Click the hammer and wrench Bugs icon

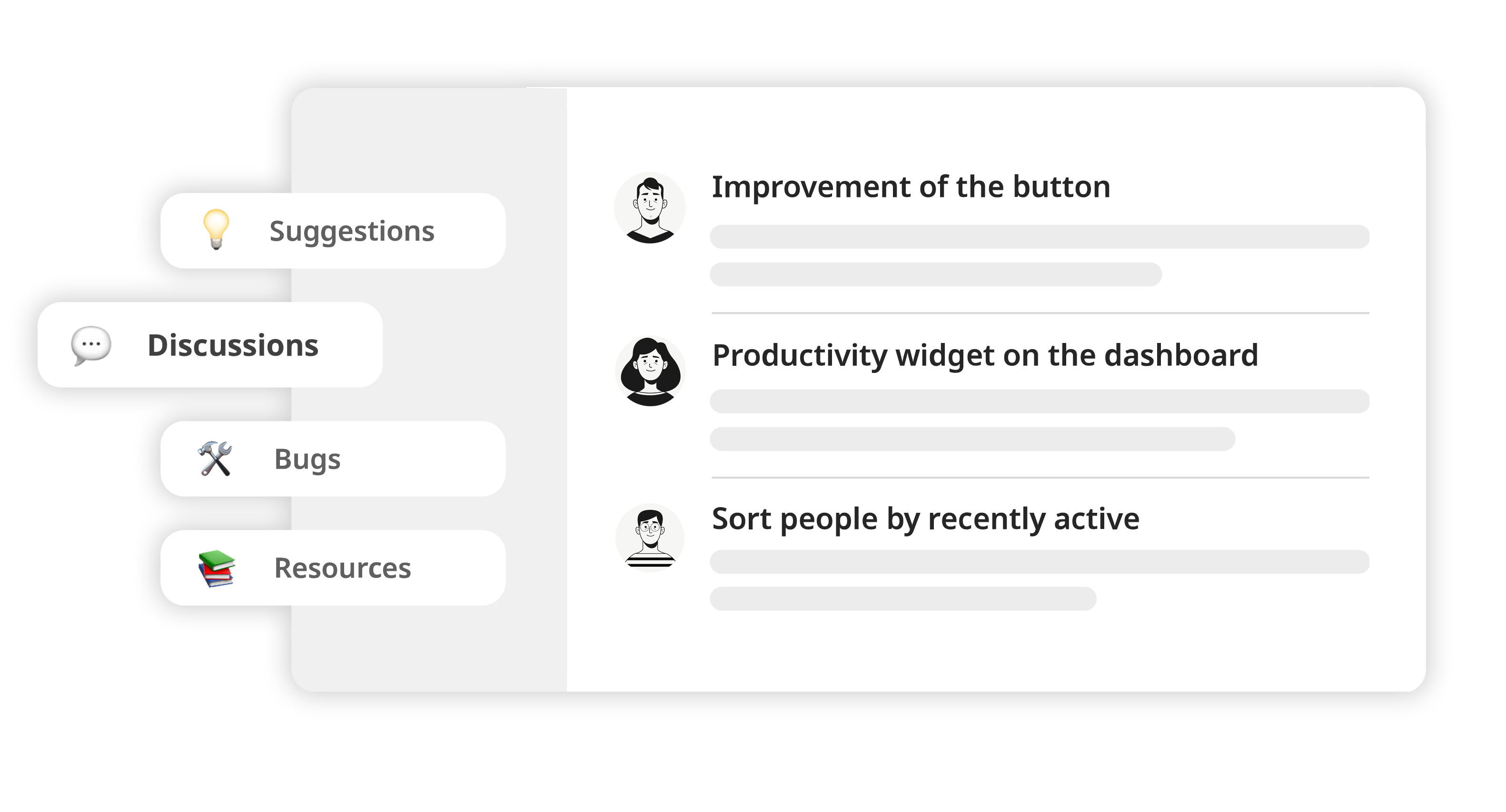click(x=215, y=459)
